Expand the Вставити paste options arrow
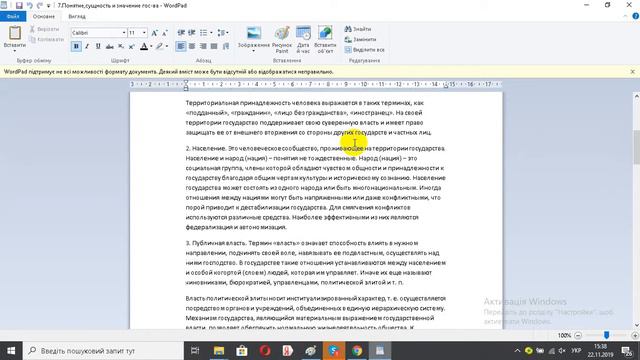 click(15, 51)
